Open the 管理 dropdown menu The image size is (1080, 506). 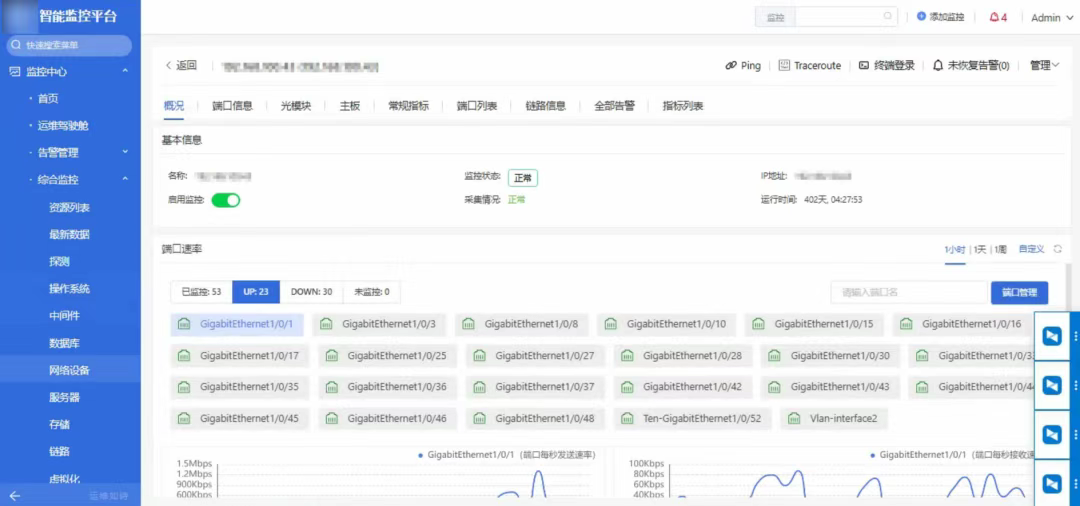(1044, 66)
